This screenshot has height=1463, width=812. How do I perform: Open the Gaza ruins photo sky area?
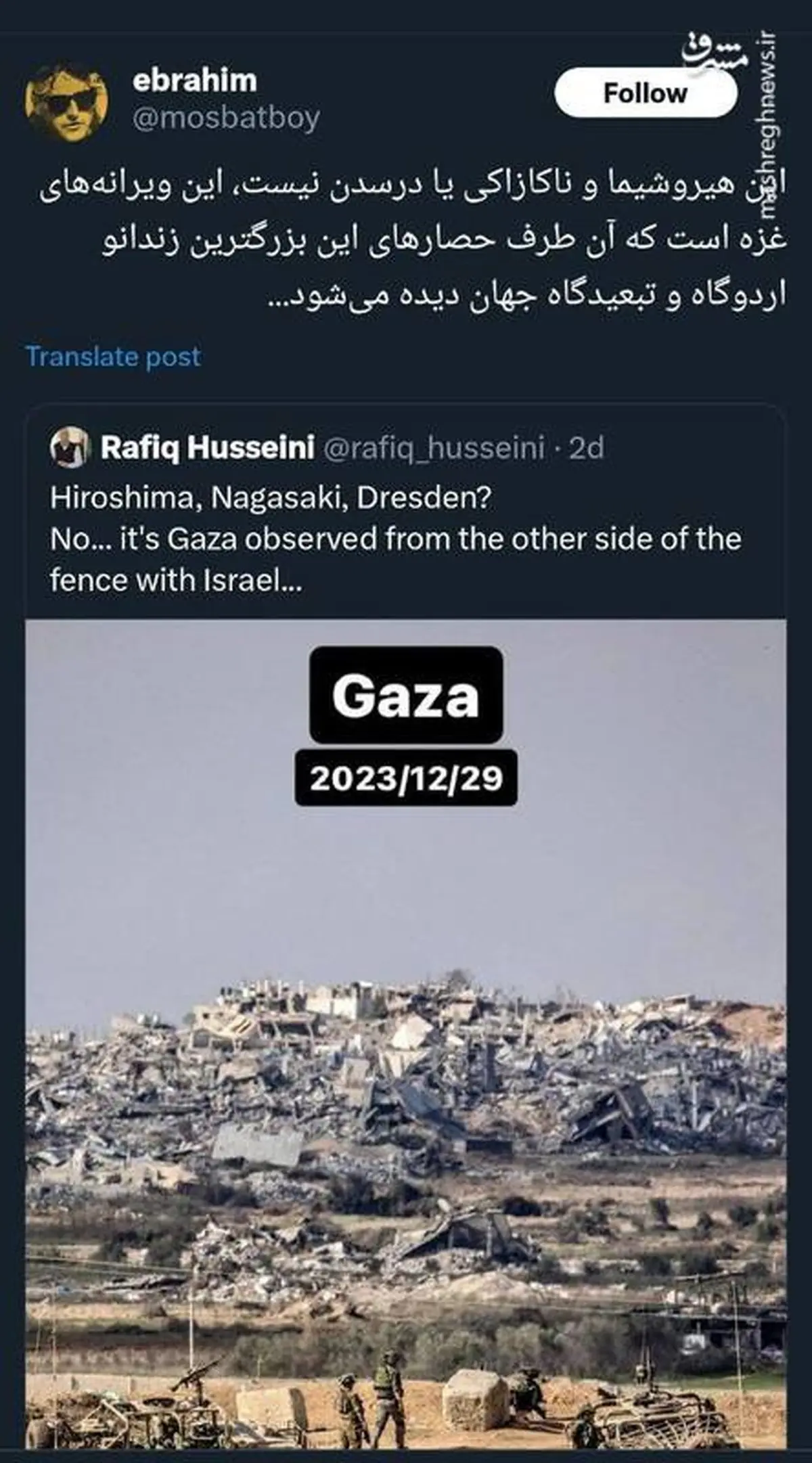tap(406, 893)
